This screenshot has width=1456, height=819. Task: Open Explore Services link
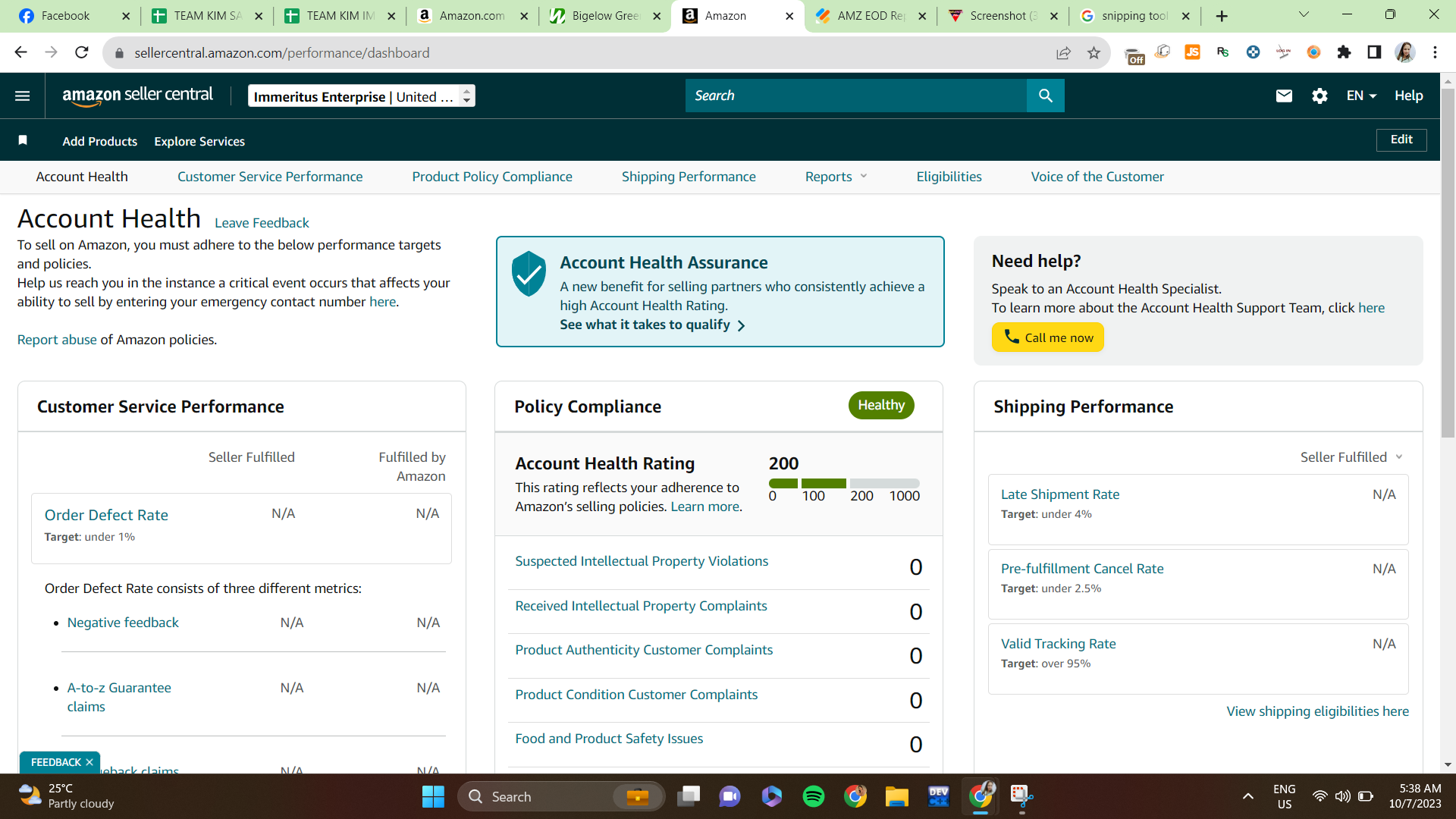(x=199, y=141)
